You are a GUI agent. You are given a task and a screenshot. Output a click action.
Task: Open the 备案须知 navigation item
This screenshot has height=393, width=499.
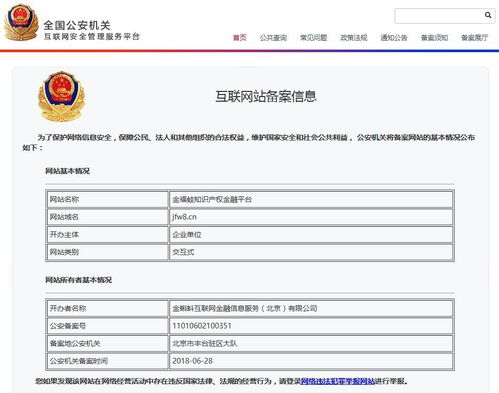pos(434,38)
